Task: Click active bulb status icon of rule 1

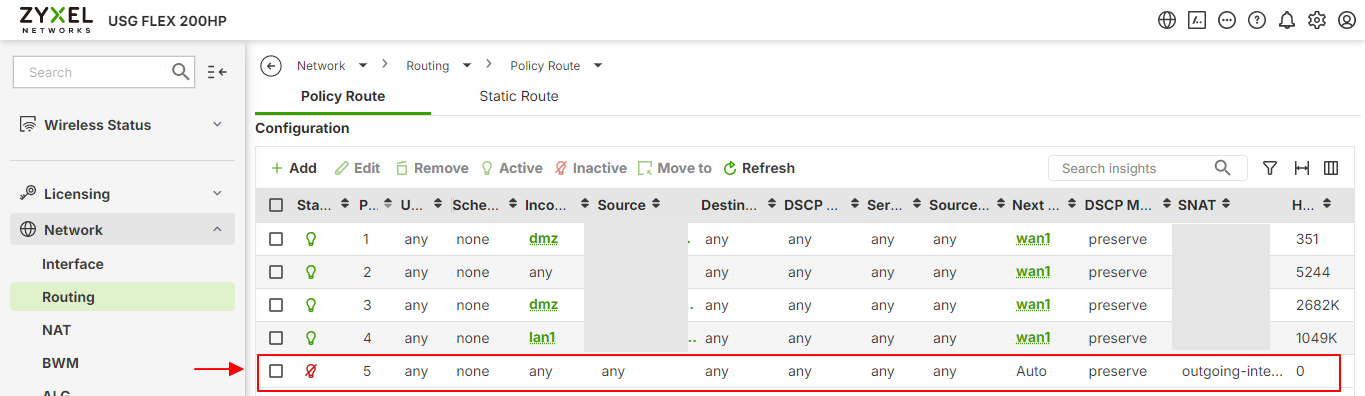Action: pos(311,239)
